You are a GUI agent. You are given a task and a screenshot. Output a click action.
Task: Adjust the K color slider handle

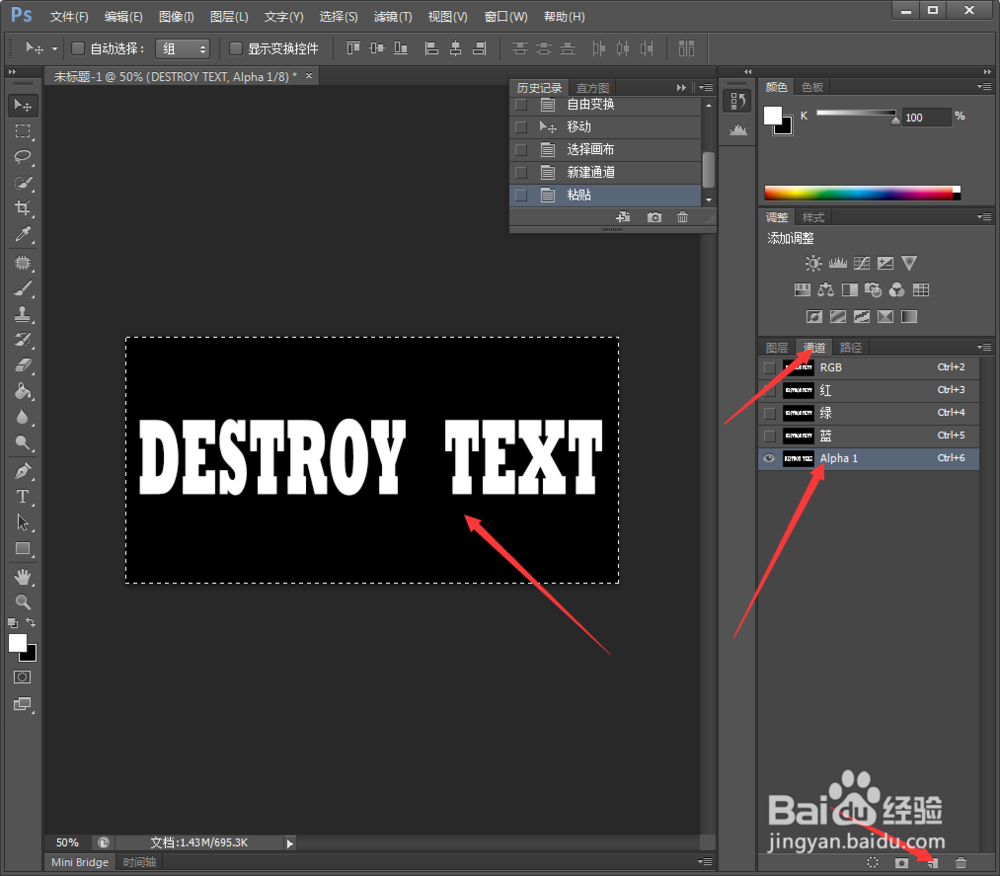coord(895,119)
